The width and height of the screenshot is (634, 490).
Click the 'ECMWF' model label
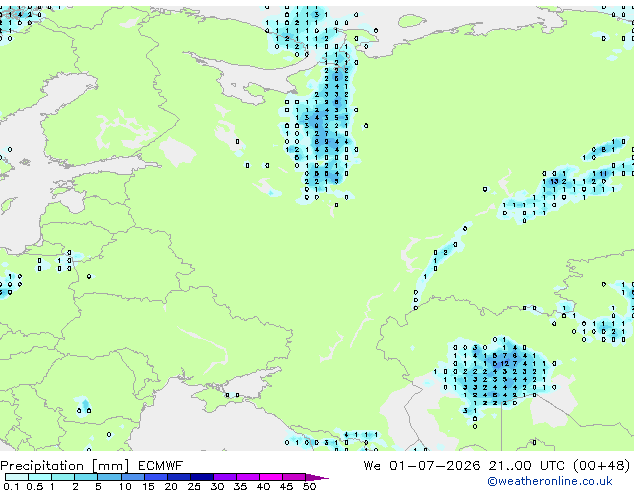(x=160, y=466)
